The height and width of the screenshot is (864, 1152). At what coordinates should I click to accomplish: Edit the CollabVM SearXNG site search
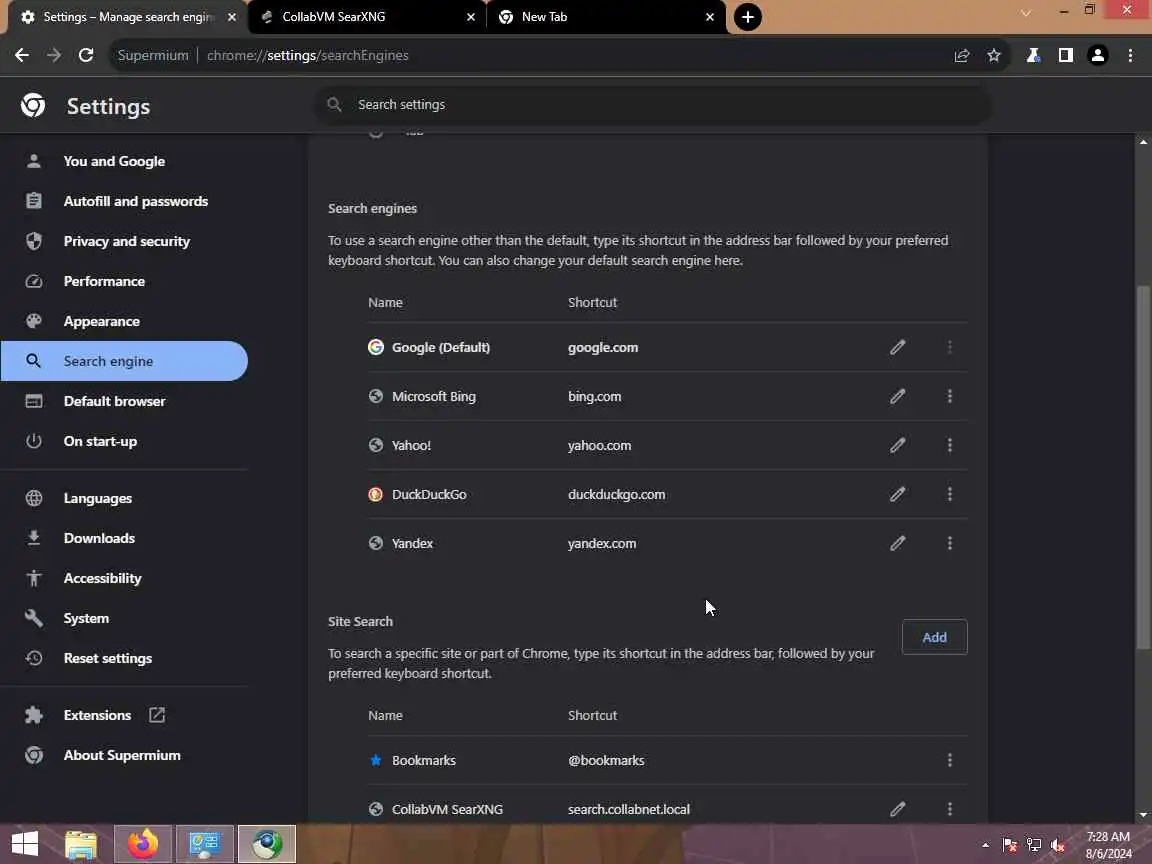(x=897, y=809)
